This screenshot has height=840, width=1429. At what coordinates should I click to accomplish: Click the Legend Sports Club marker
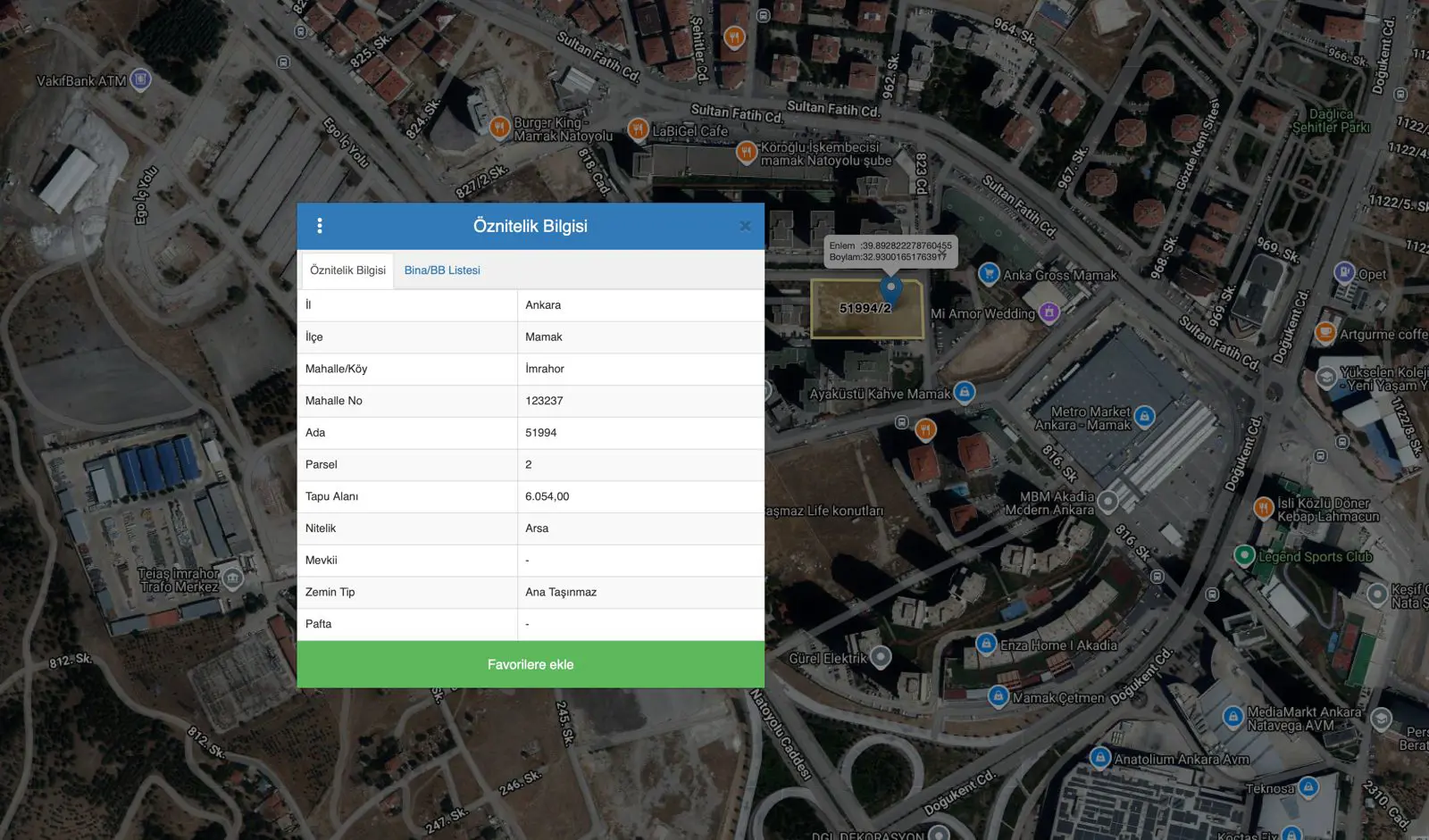[1244, 555]
